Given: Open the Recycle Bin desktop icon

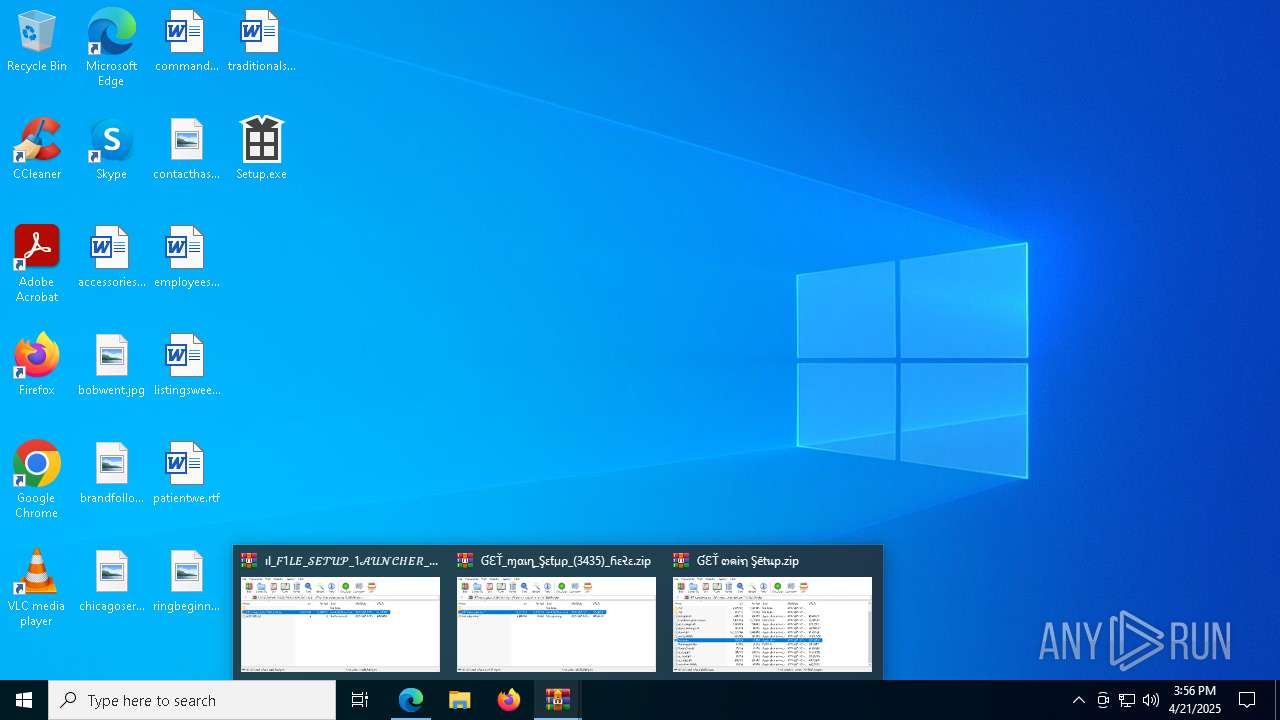Looking at the screenshot, I should [x=37, y=42].
